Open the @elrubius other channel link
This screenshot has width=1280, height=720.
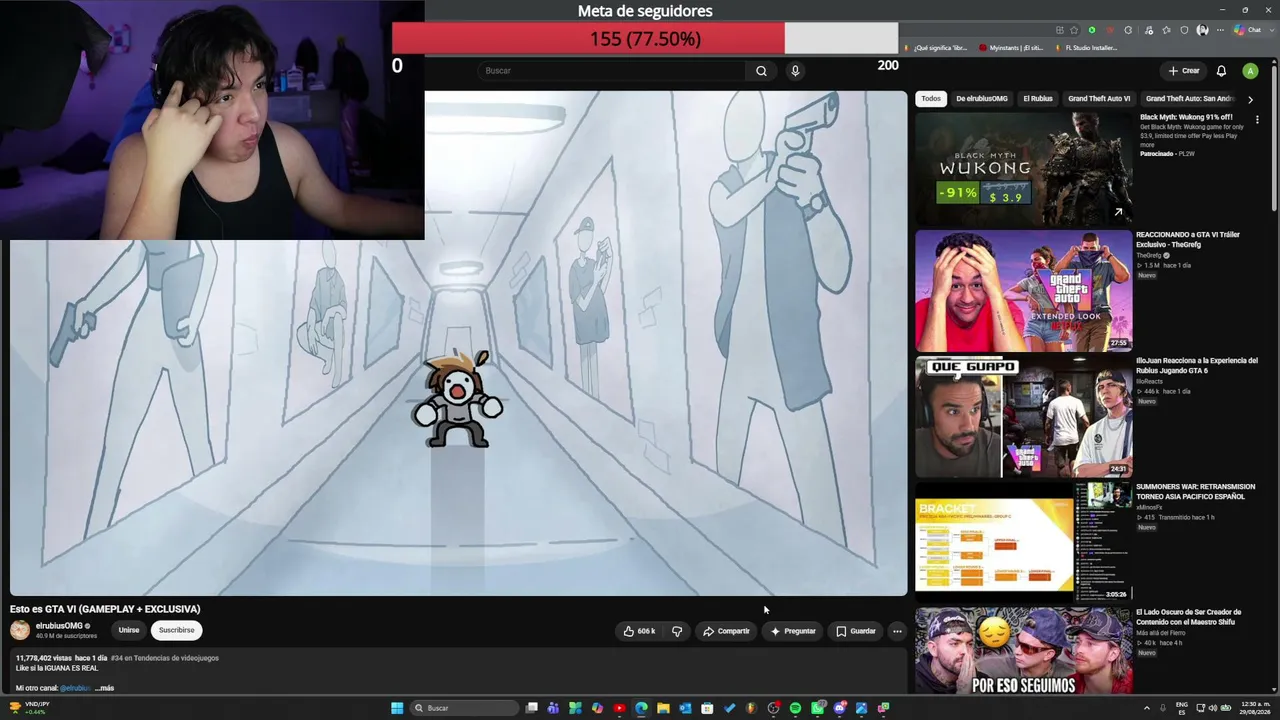75,688
